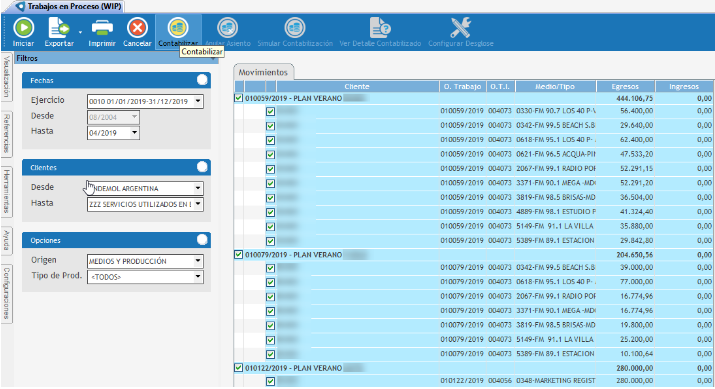Uncheck the 0621-FM 96.5 ACQUA row checkbox
The image size is (715, 389).
[x=270, y=155]
